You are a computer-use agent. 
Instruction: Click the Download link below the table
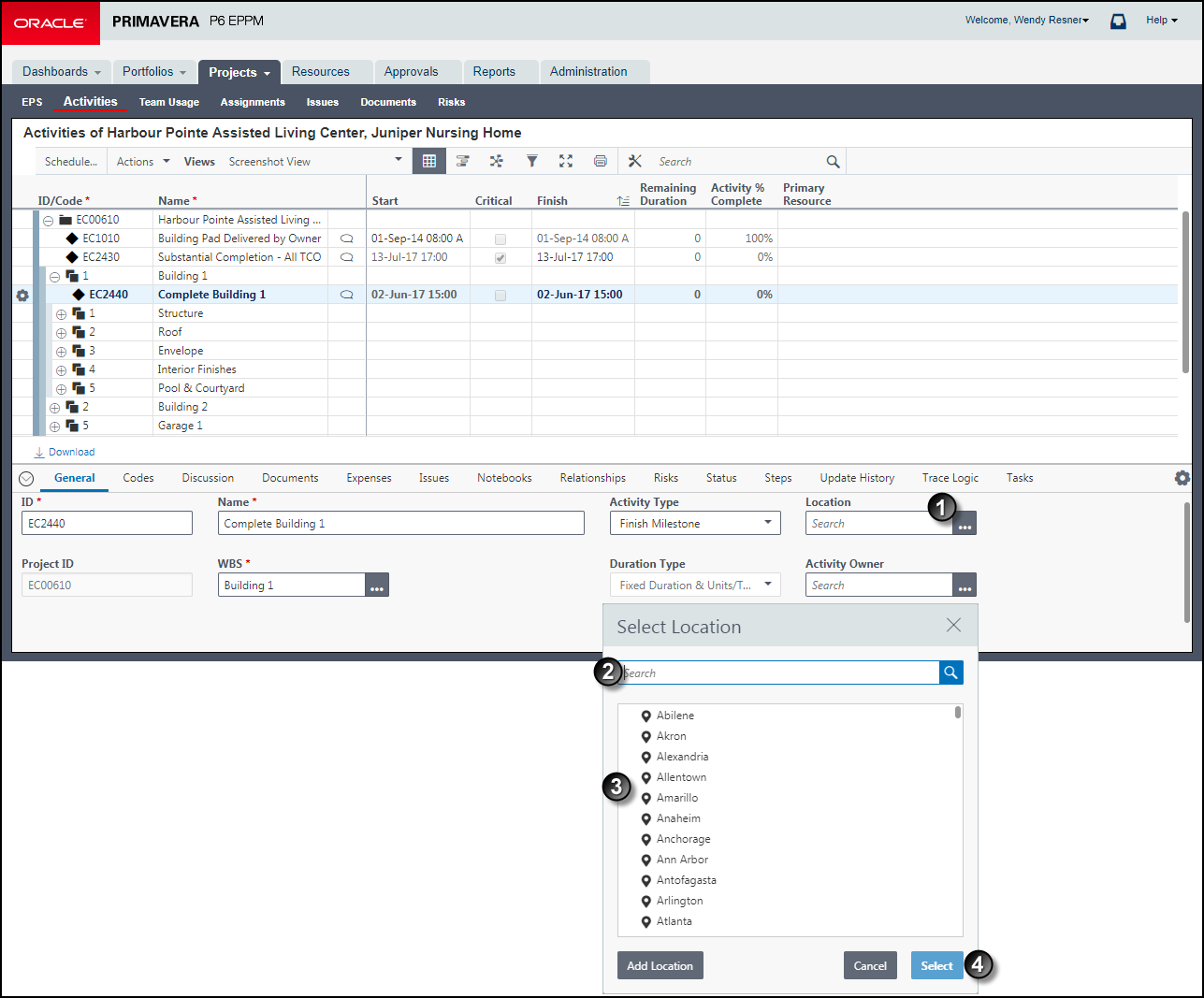pyautogui.click(x=65, y=452)
